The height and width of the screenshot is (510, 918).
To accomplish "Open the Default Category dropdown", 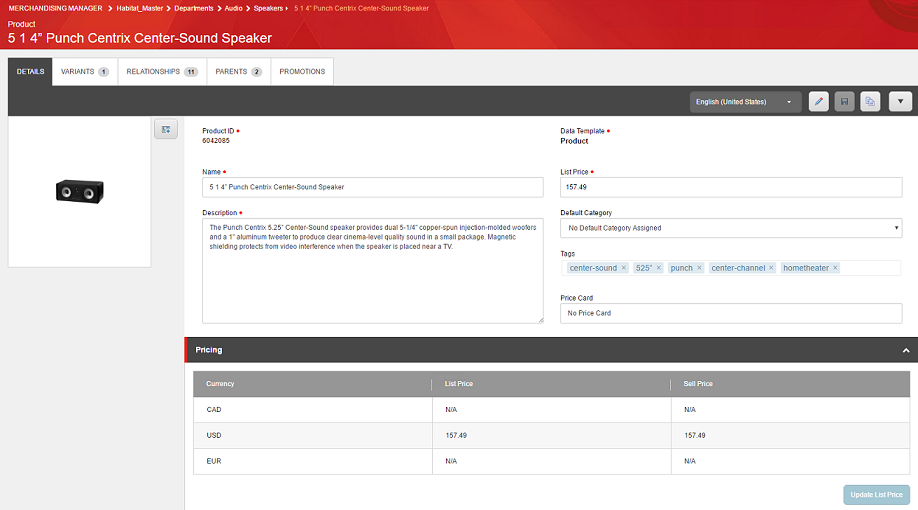I will pos(731,228).
